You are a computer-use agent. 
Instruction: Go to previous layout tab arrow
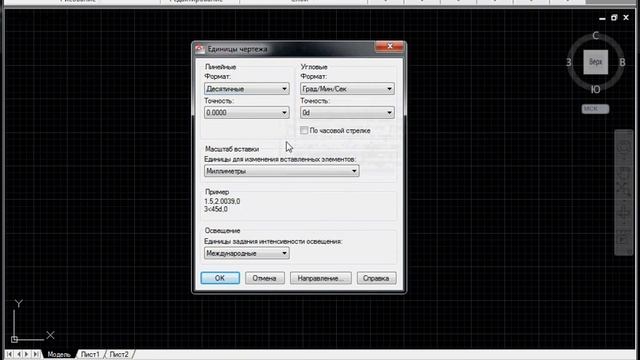18,354
